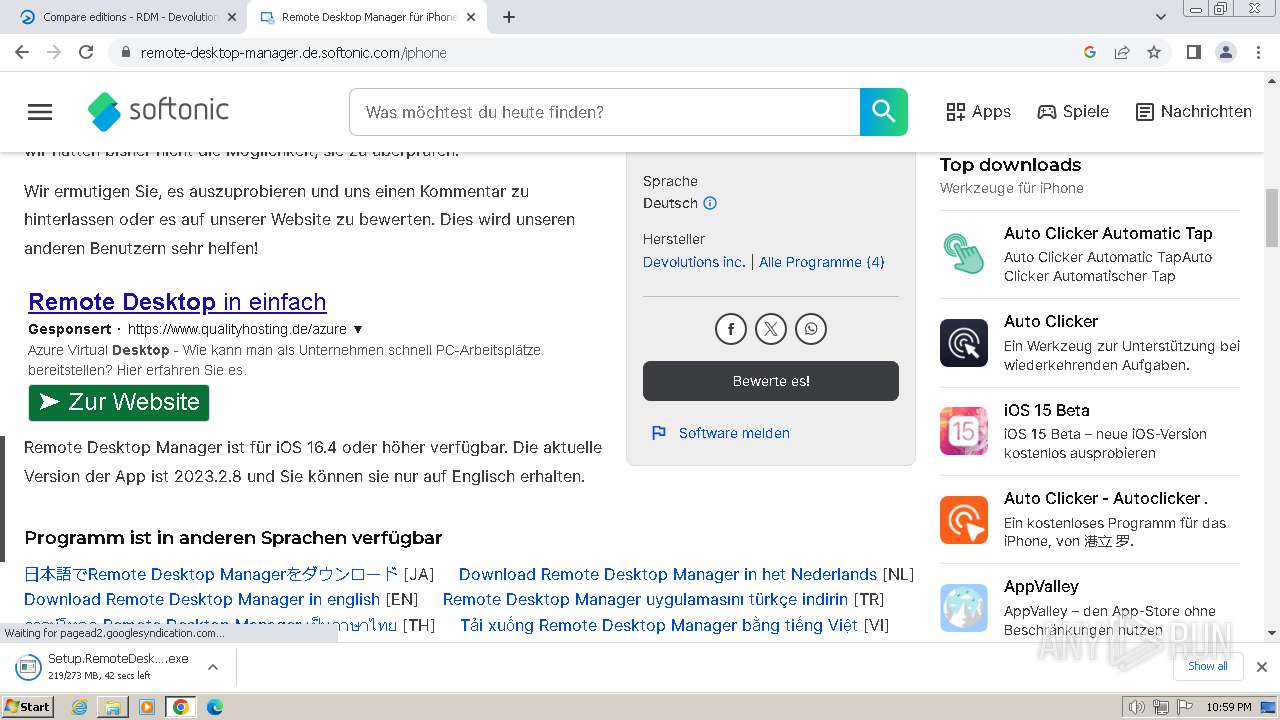Open Vietnamese 'bằng tiếng Việt' download link
The width and height of the screenshot is (1280, 720).
(x=659, y=625)
